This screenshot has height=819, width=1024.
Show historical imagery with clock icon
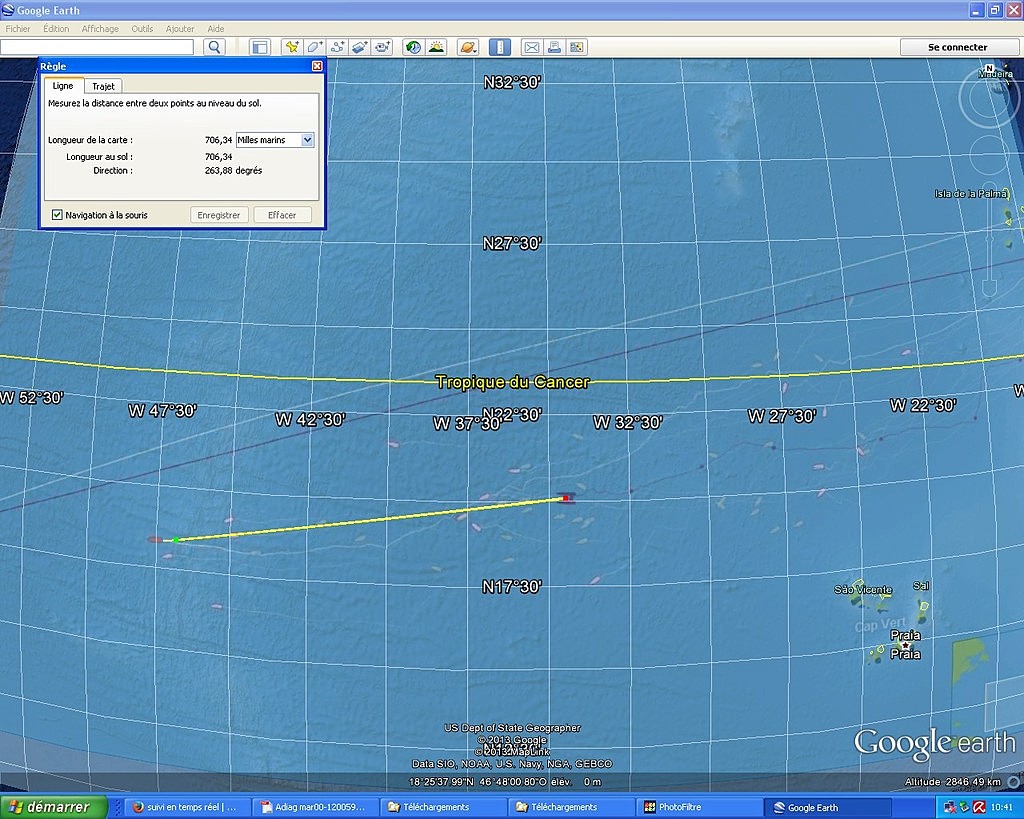[413, 47]
